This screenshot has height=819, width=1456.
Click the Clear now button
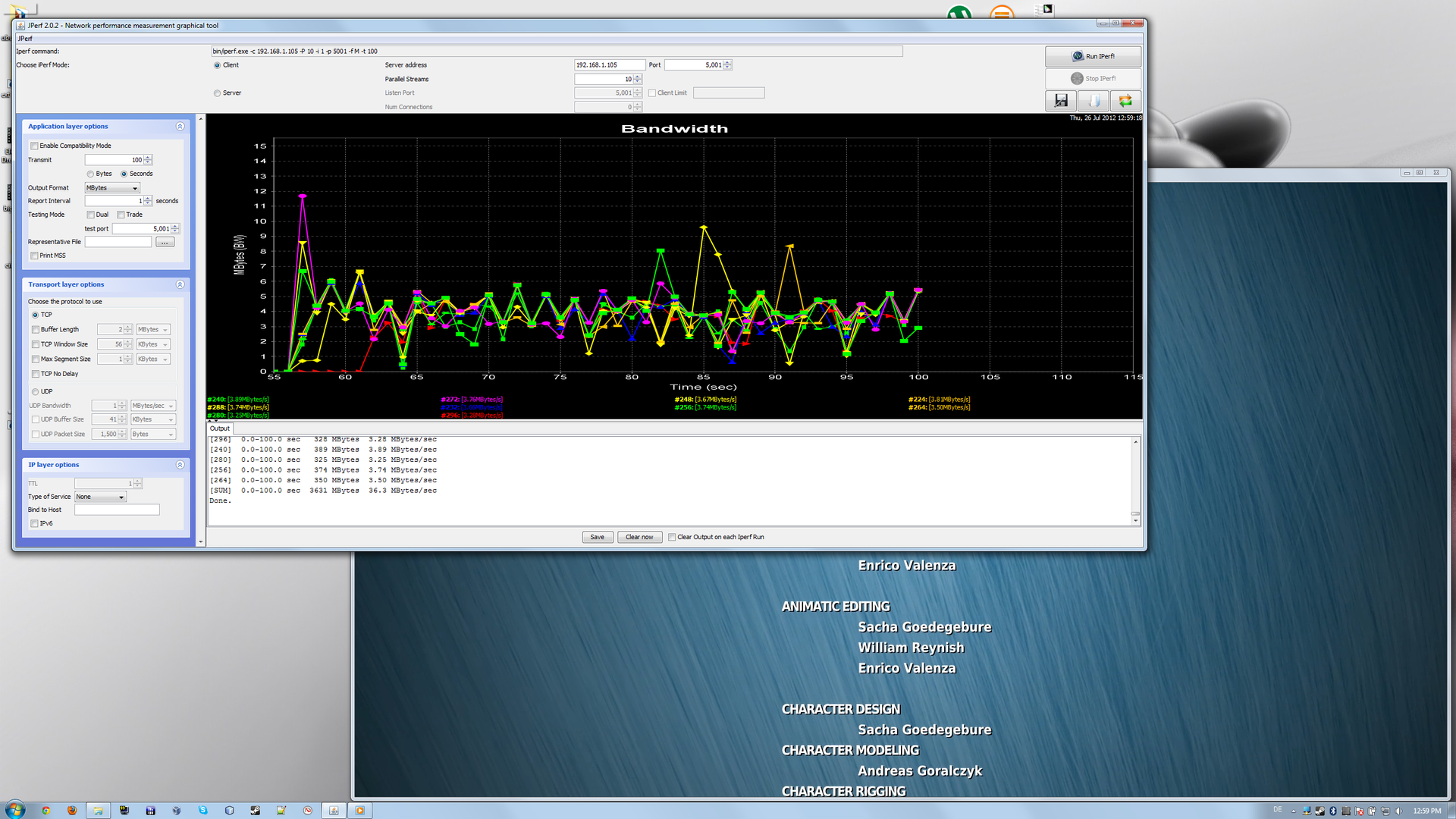639,537
